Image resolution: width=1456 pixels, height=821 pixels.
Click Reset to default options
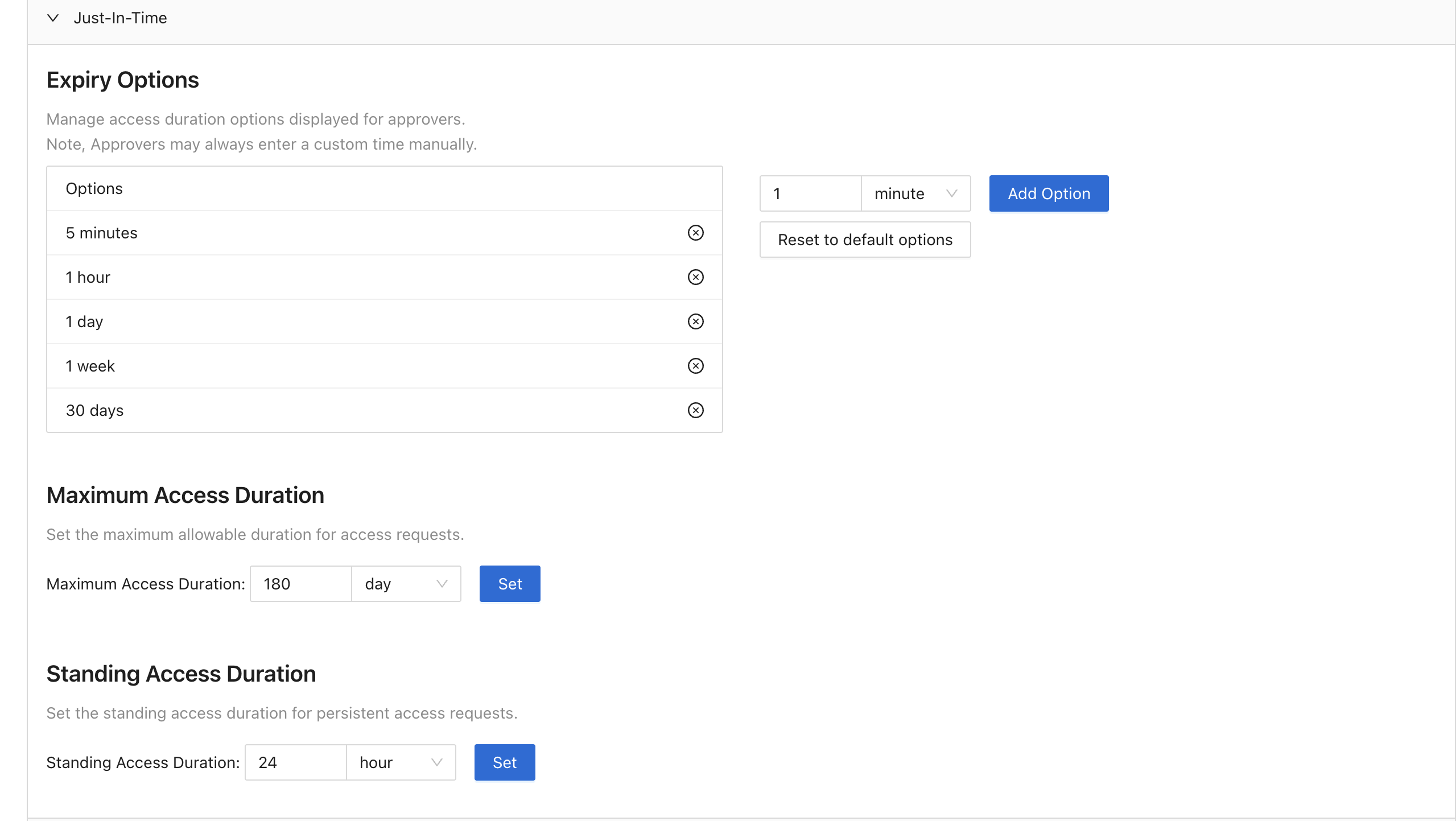click(864, 240)
